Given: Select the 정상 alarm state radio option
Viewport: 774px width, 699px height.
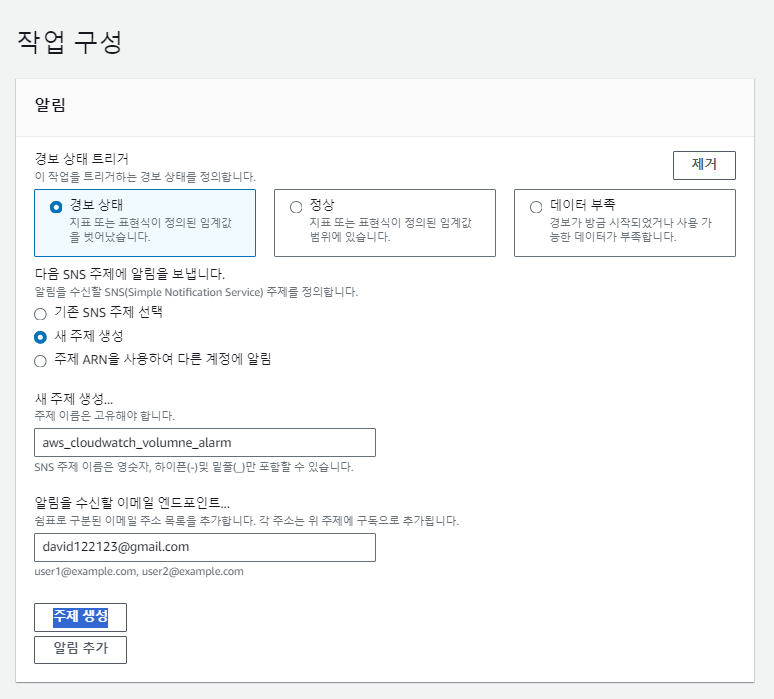Looking at the screenshot, I should pyautogui.click(x=296, y=207).
